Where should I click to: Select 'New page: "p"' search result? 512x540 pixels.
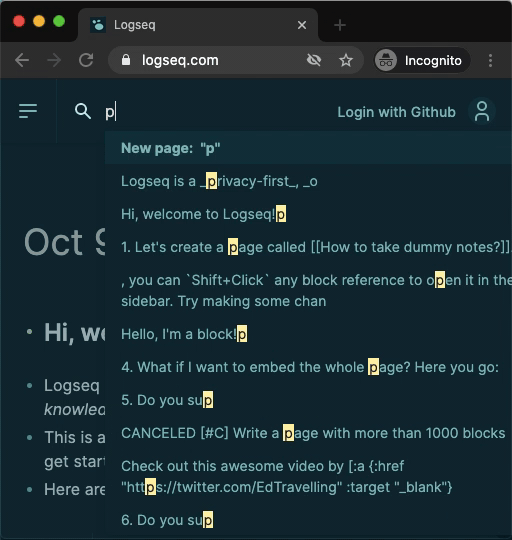[x=308, y=148]
